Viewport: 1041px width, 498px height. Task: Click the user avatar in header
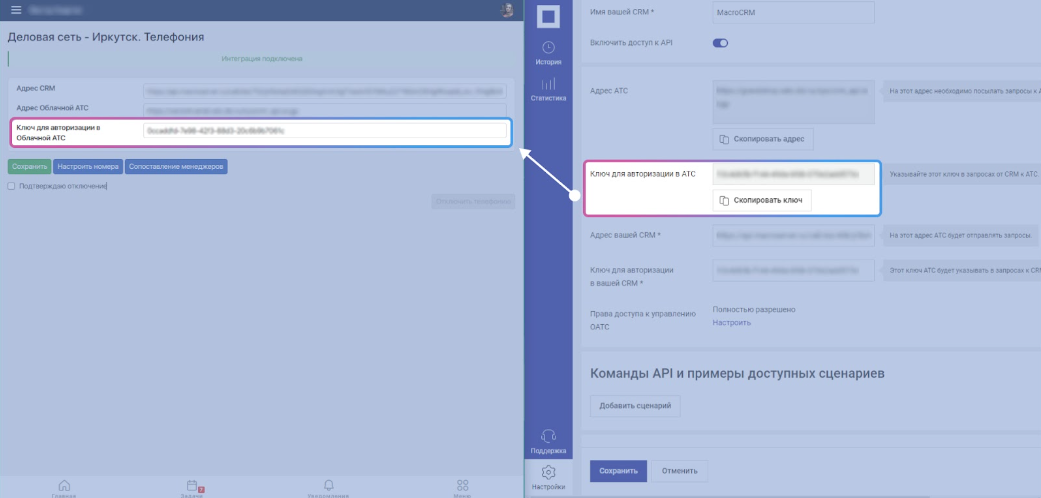(x=508, y=10)
